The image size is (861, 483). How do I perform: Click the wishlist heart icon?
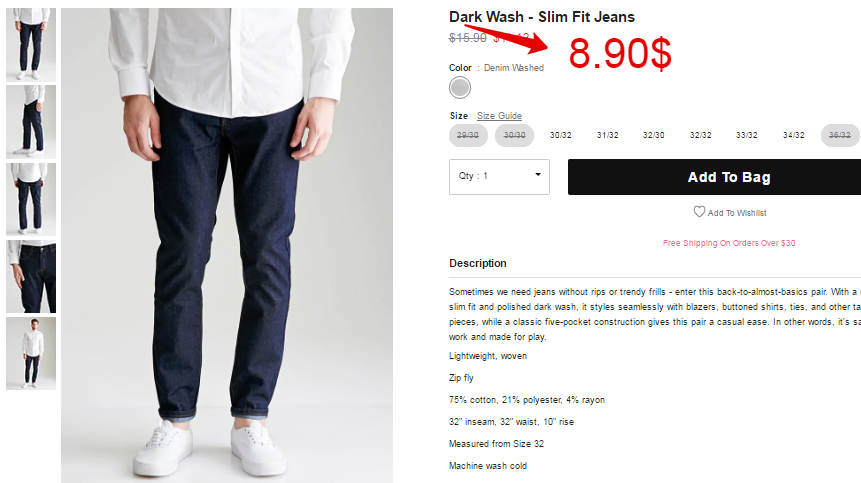coord(699,212)
